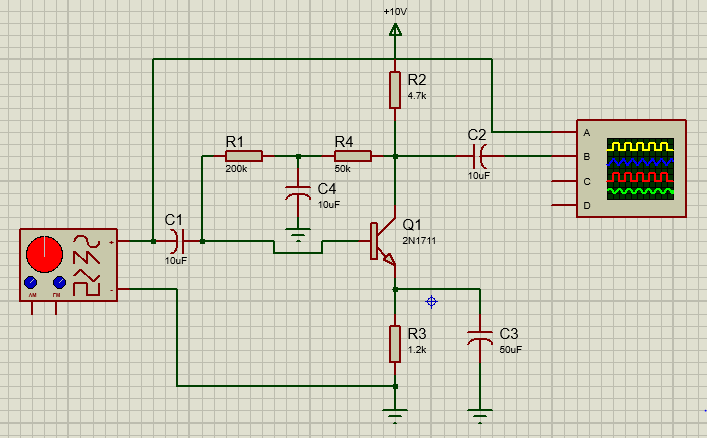Click oscilloscope channel A pin label

(x=587, y=133)
